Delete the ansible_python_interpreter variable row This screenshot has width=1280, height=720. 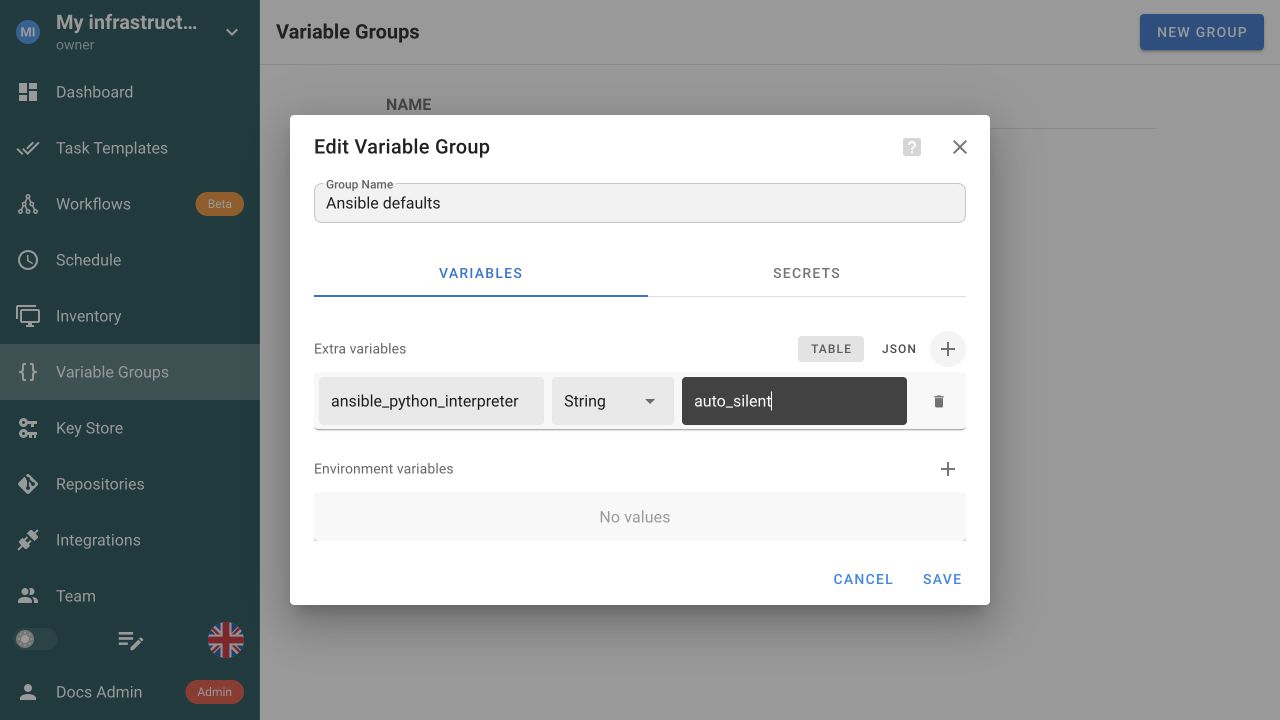pyautogui.click(x=939, y=401)
